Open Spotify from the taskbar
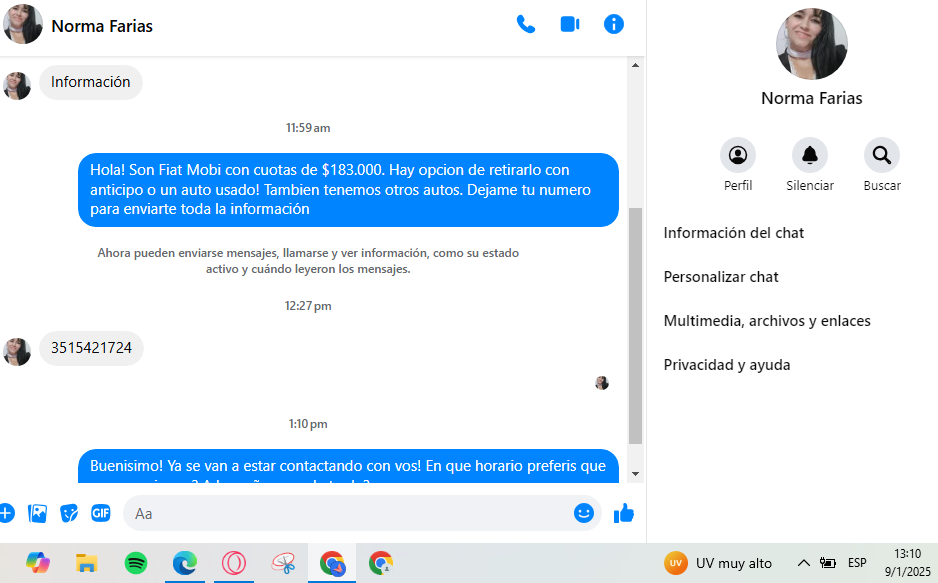The height and width of the screenshot is (583, 938). click(136, 563)
